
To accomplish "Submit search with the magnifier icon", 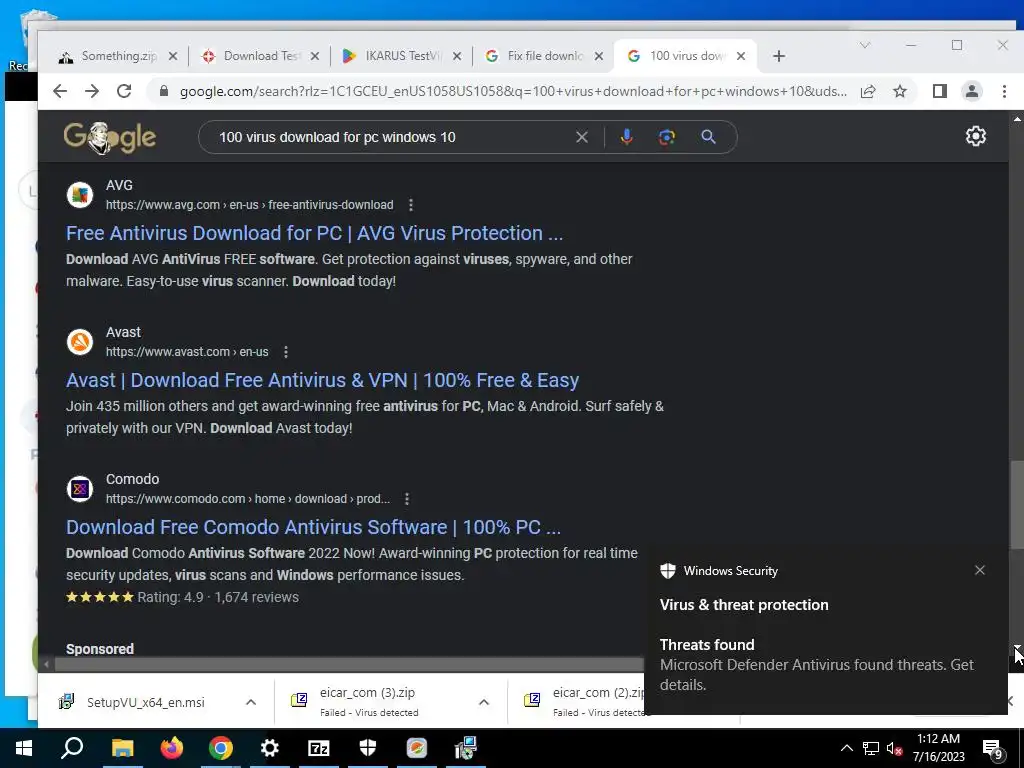I will point(709,137).
